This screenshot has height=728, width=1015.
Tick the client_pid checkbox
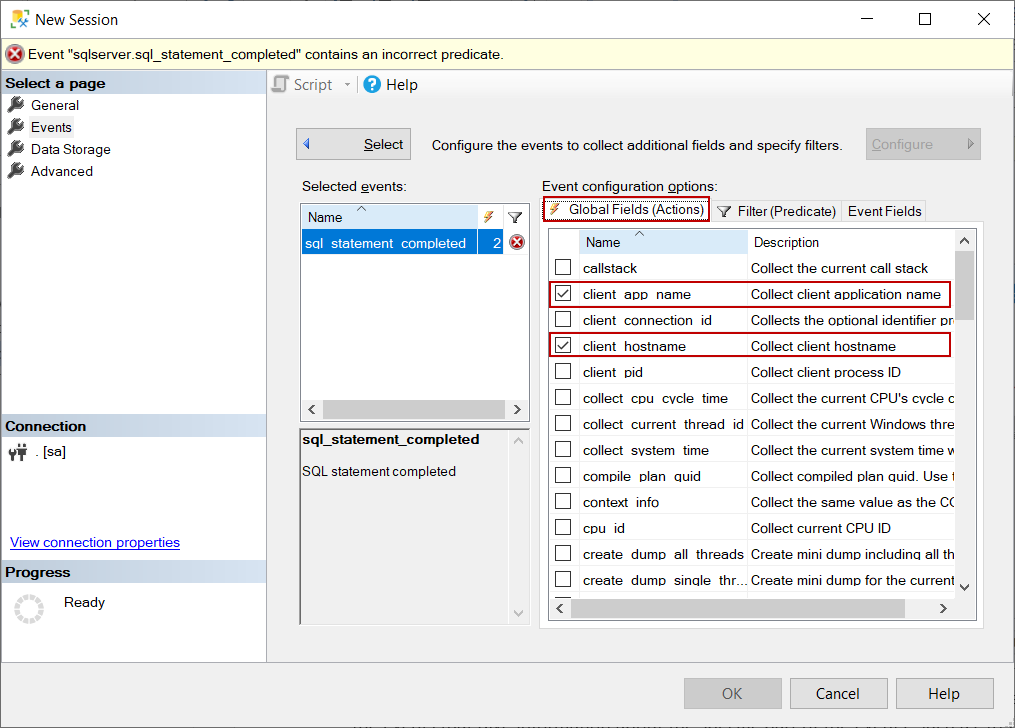(563, 372)
